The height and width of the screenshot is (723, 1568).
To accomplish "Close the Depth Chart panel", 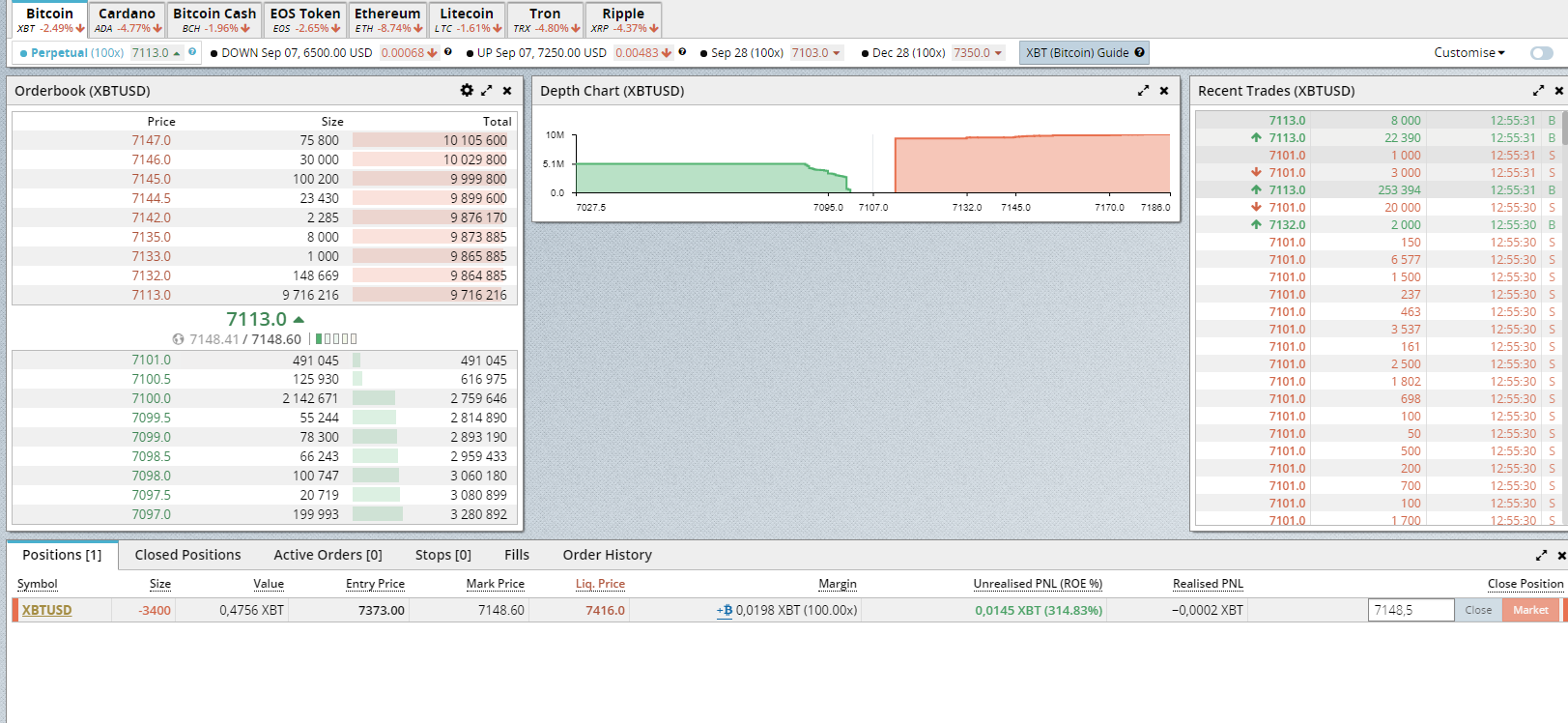I will point(1164,91).
